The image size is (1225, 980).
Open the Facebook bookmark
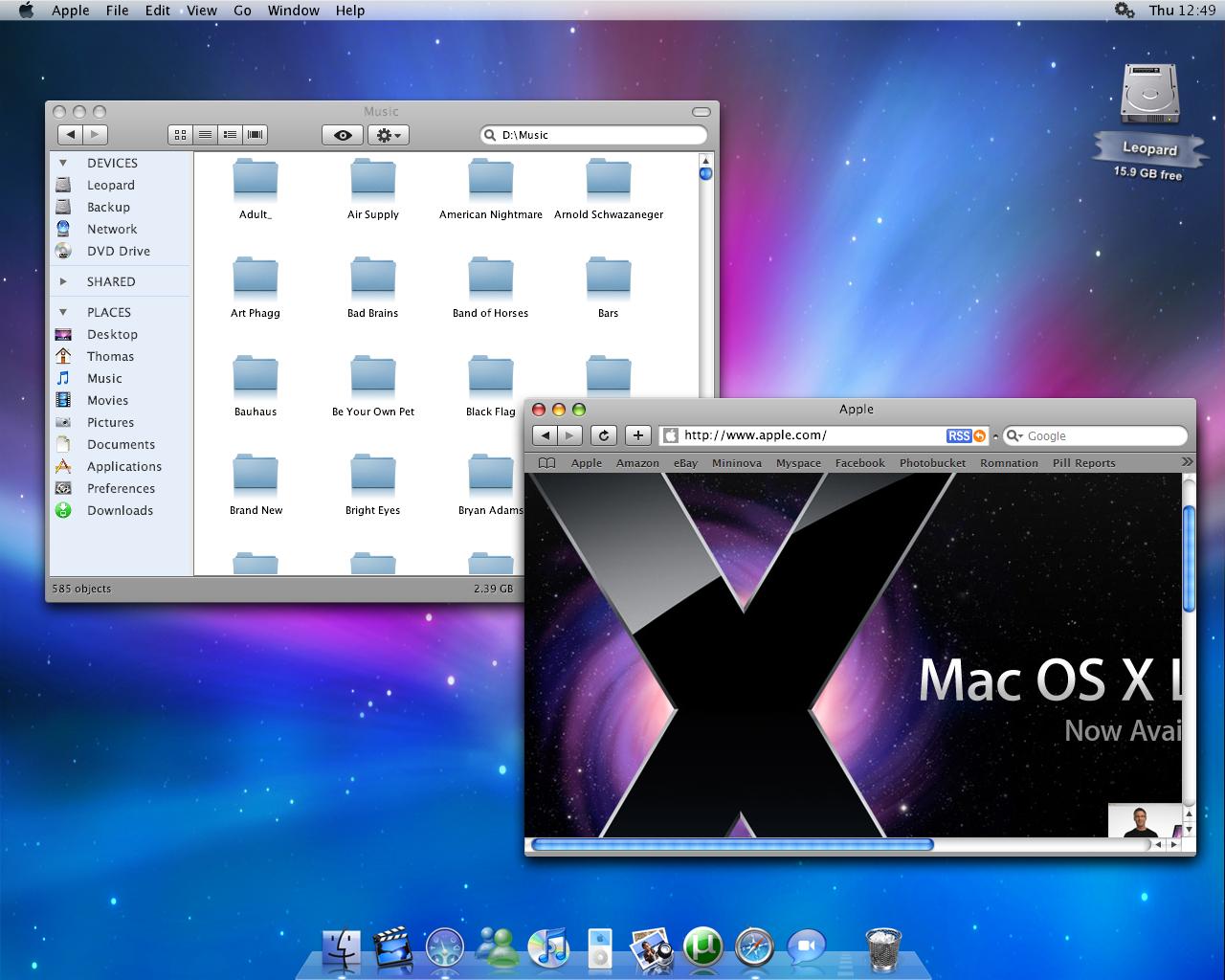pos(859,462)
